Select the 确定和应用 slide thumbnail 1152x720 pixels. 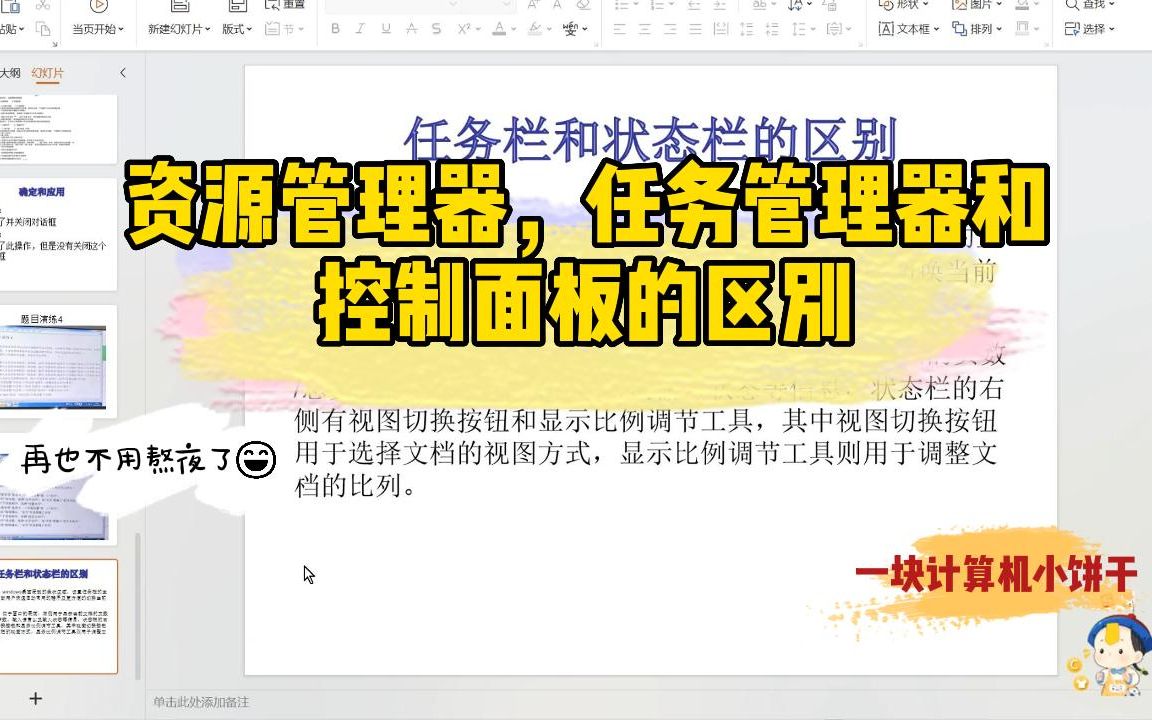point(58,234)
